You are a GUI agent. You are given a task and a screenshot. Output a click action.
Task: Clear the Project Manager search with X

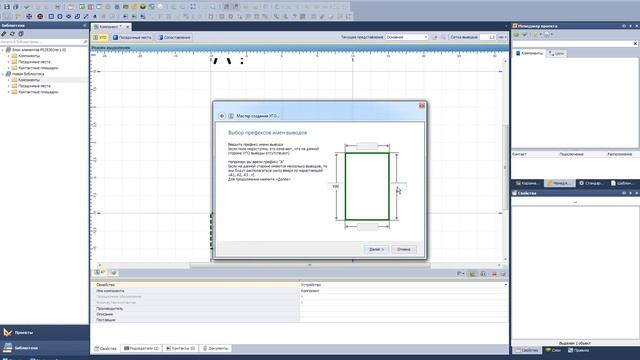point(635,44)
